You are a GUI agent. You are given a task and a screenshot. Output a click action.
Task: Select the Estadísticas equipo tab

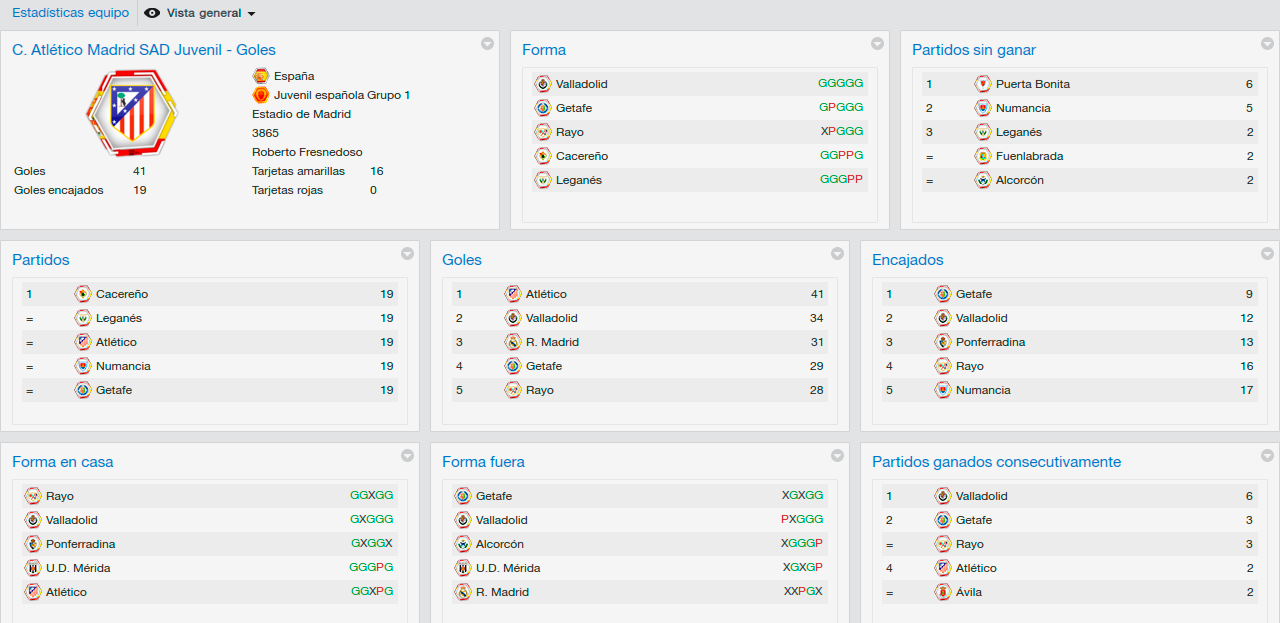[70, 13]
